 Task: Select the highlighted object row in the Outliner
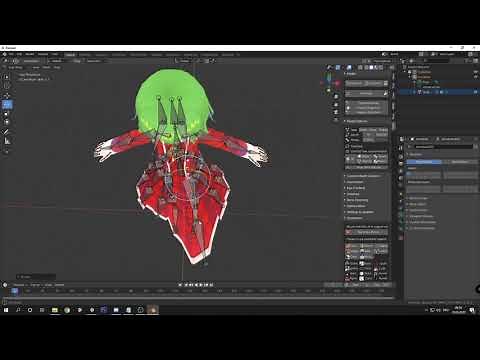pos(439,92)
